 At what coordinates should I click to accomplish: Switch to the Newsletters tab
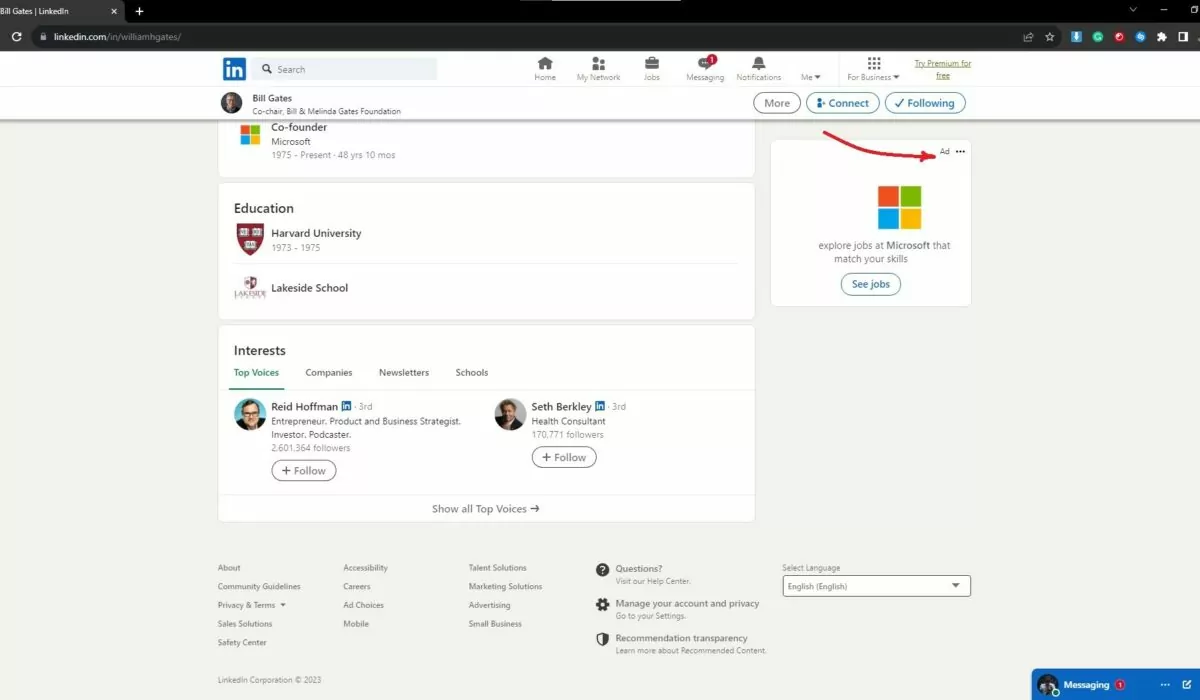404,372
